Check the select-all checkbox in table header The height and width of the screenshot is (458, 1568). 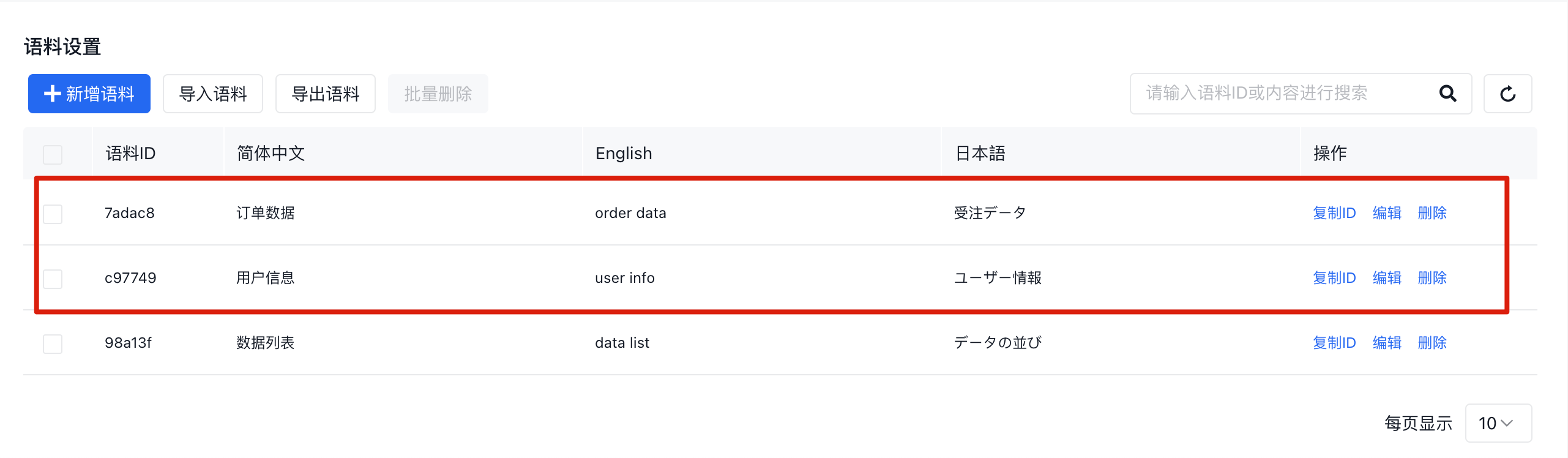click(52, 154)
